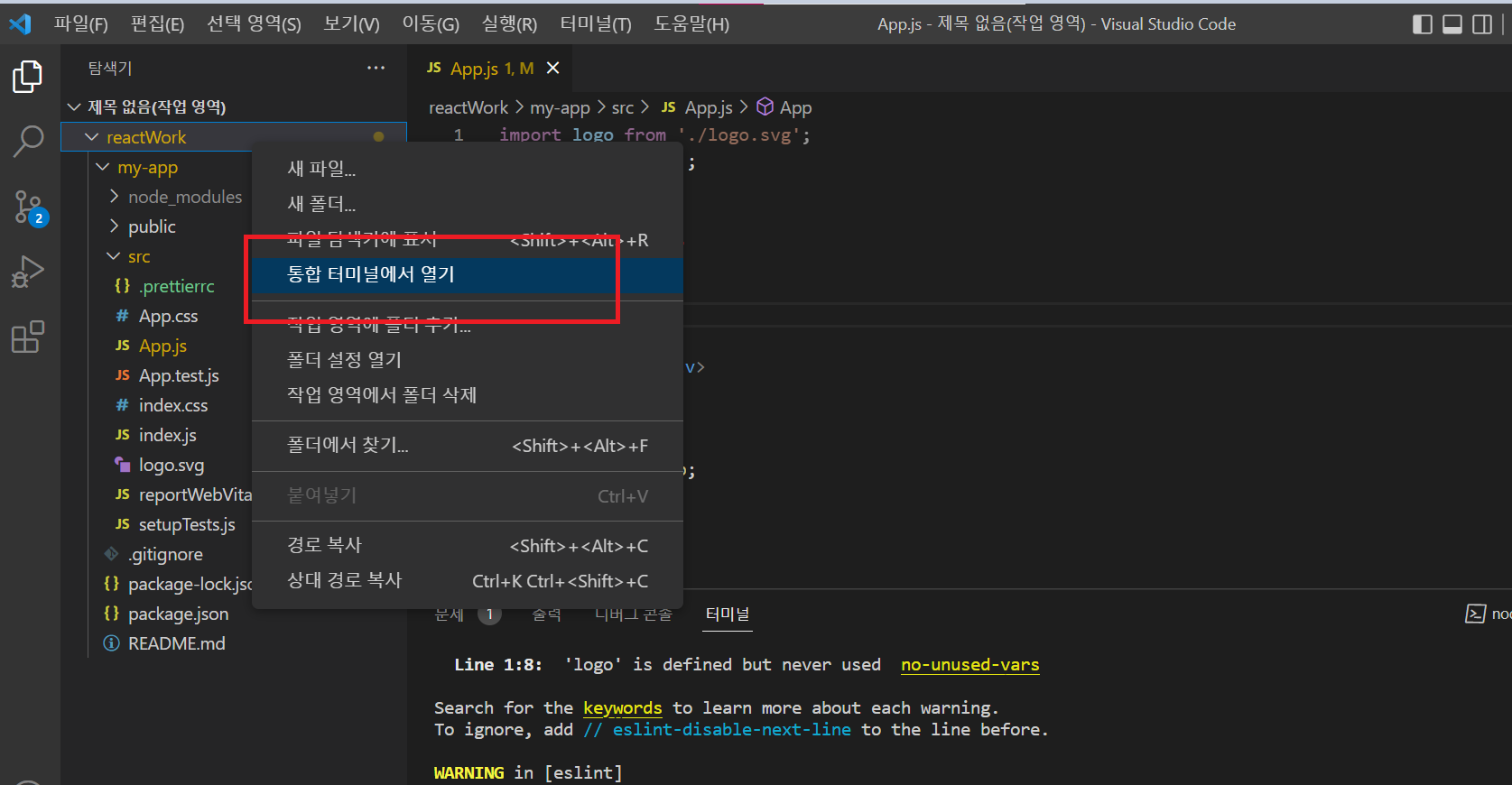
Task: Open the Run and Debug view
Action: [28, 271]
